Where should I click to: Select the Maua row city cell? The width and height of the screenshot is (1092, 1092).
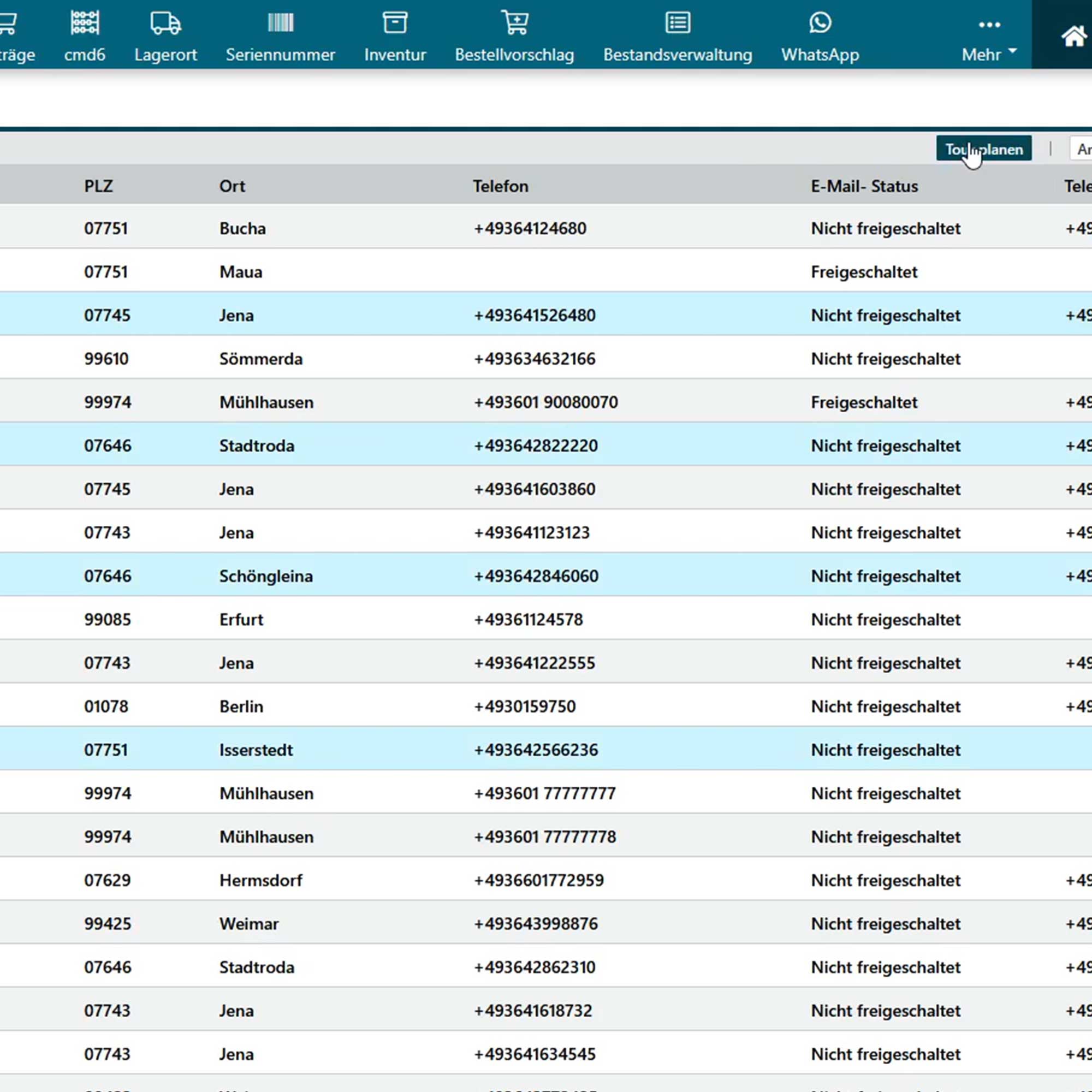[x=241, y=272]
